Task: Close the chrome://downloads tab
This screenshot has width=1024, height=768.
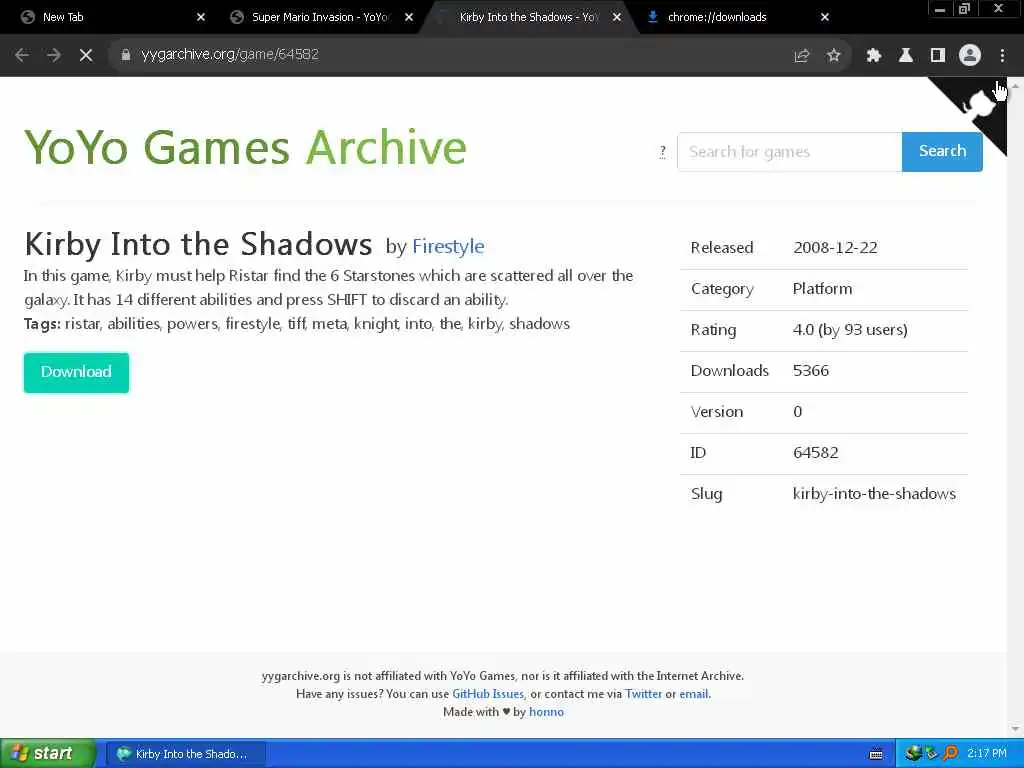Action: [825, 17]
